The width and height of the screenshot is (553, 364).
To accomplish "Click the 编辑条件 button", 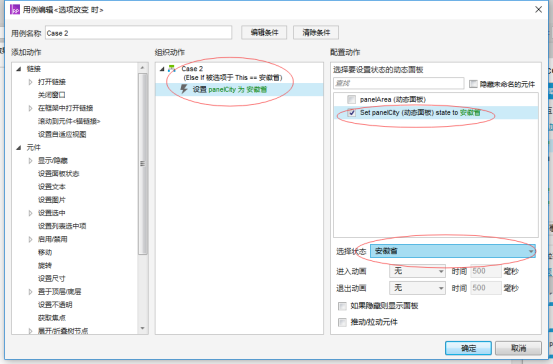I will (x=264, y=32).
